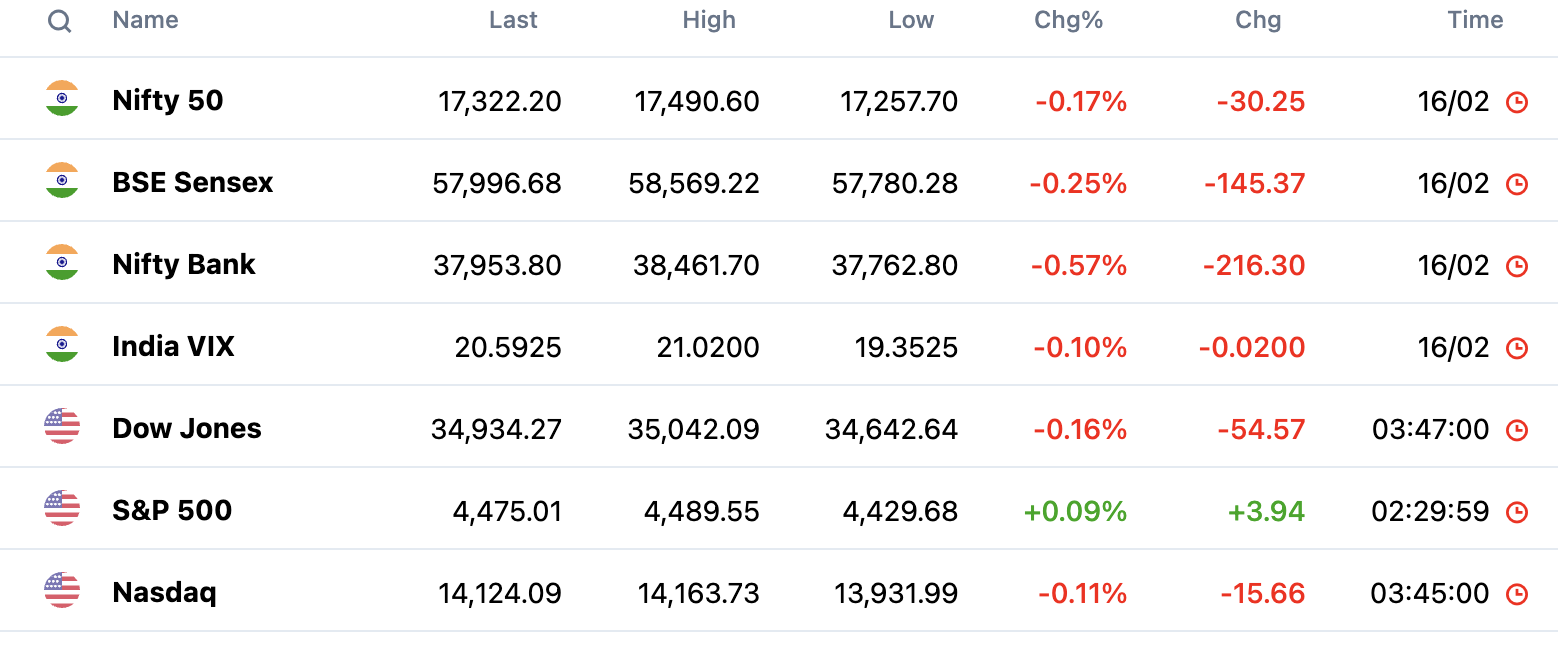Click the clock icon in Nifty 50 row
Viewport: 1558px width, 648px height.
coord(1517,102)
